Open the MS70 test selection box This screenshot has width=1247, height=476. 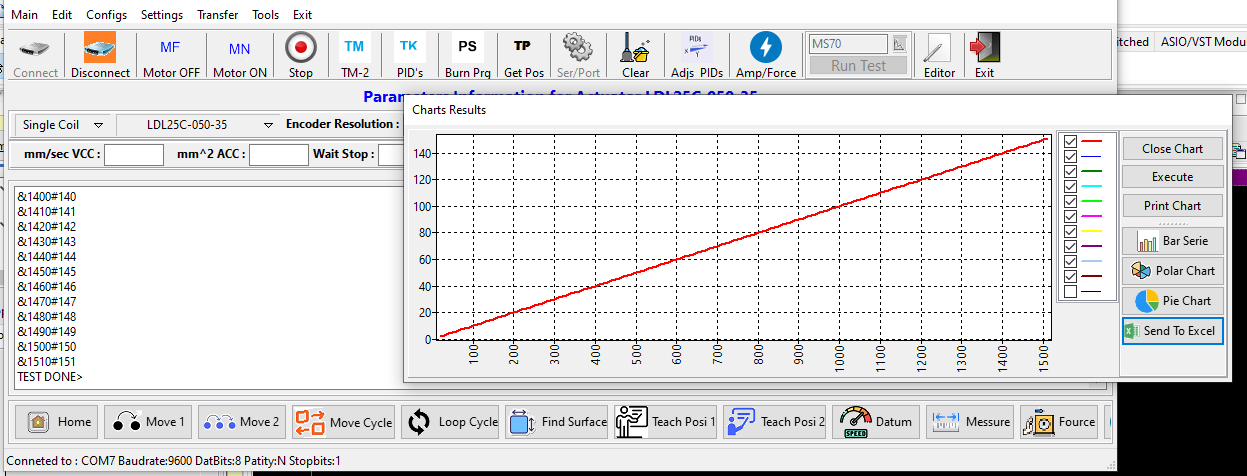848,44
